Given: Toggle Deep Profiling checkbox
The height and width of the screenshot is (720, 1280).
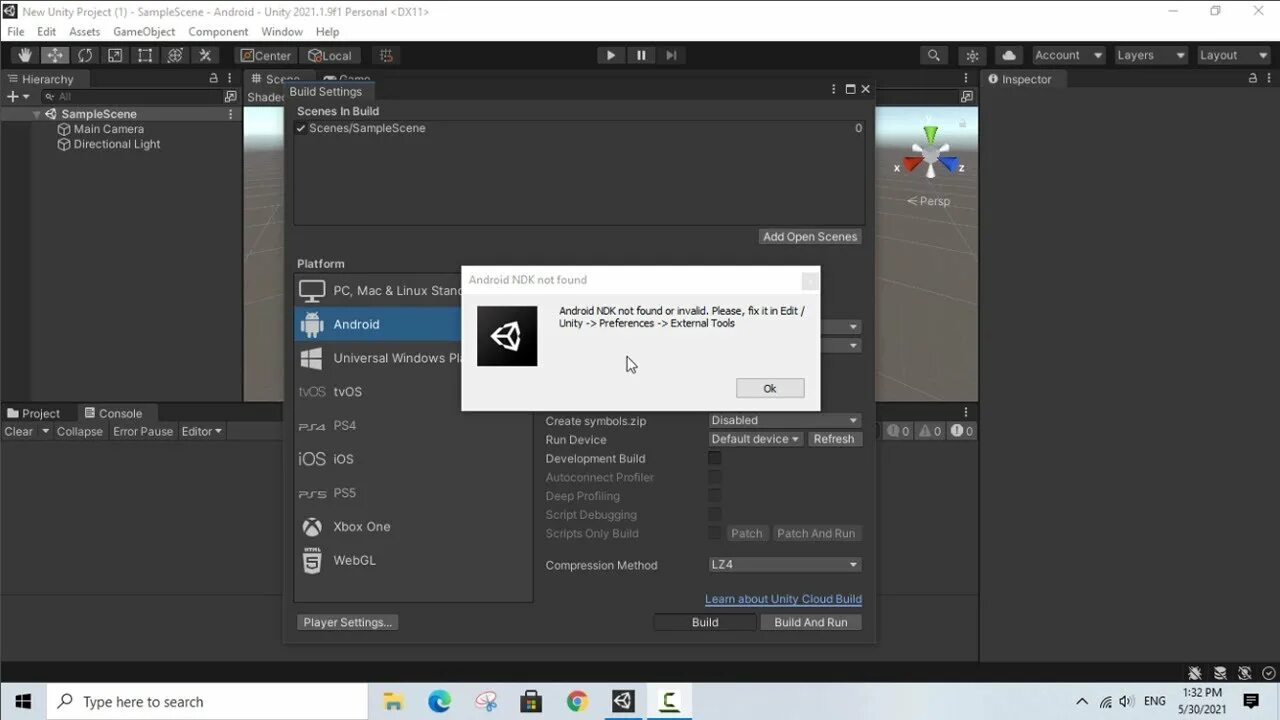Looking at the screenshot, I should (x=715, y=496).
